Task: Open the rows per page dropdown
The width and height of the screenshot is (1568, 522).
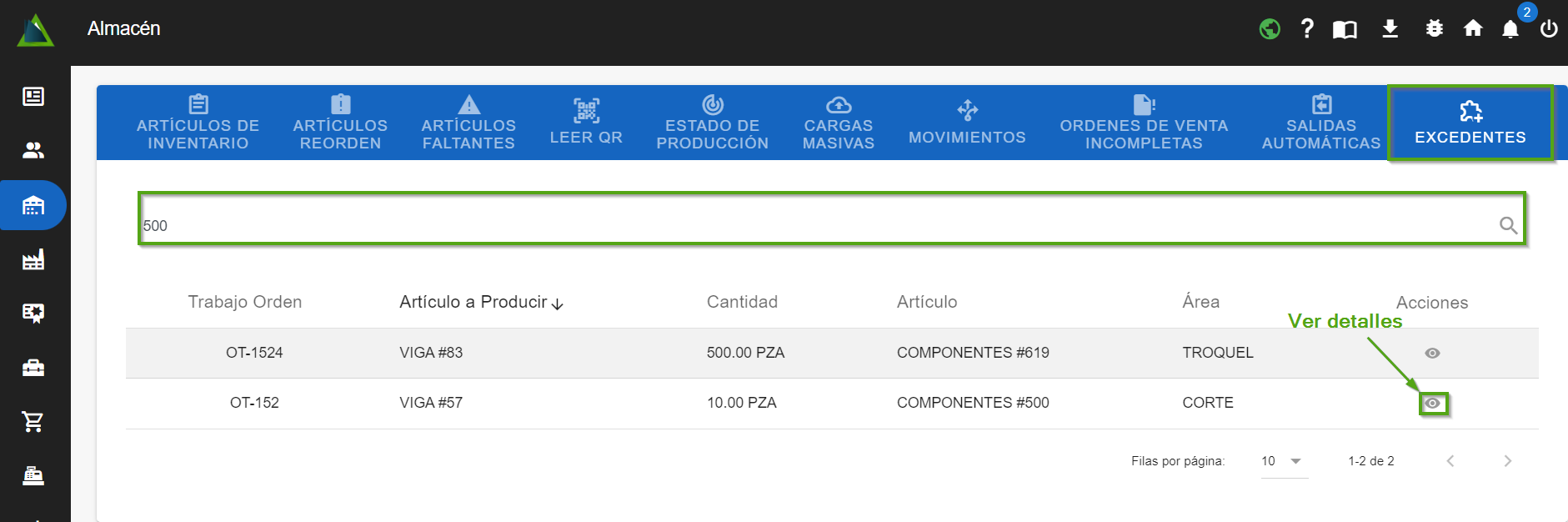Action: 1283,461
